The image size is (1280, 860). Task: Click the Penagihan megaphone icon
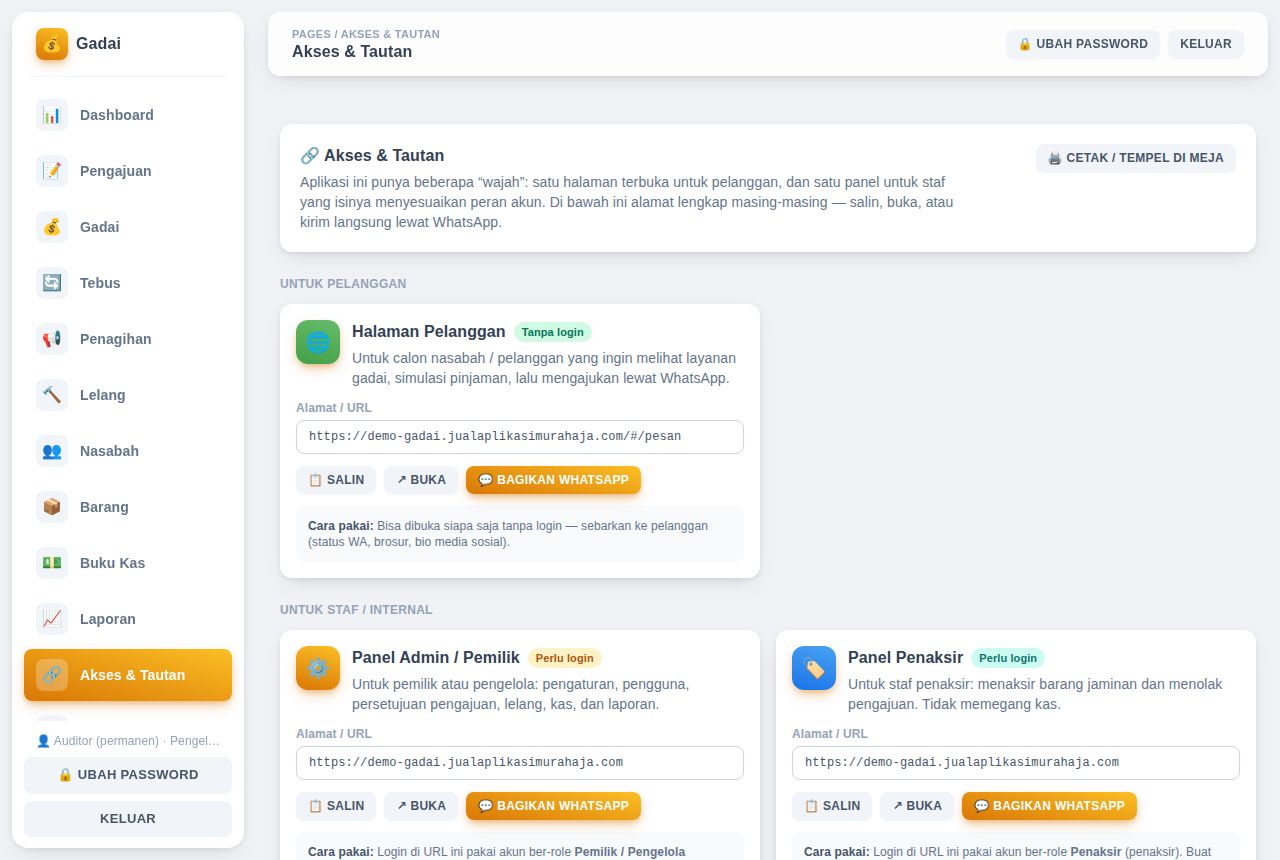(x=52, y=339)
